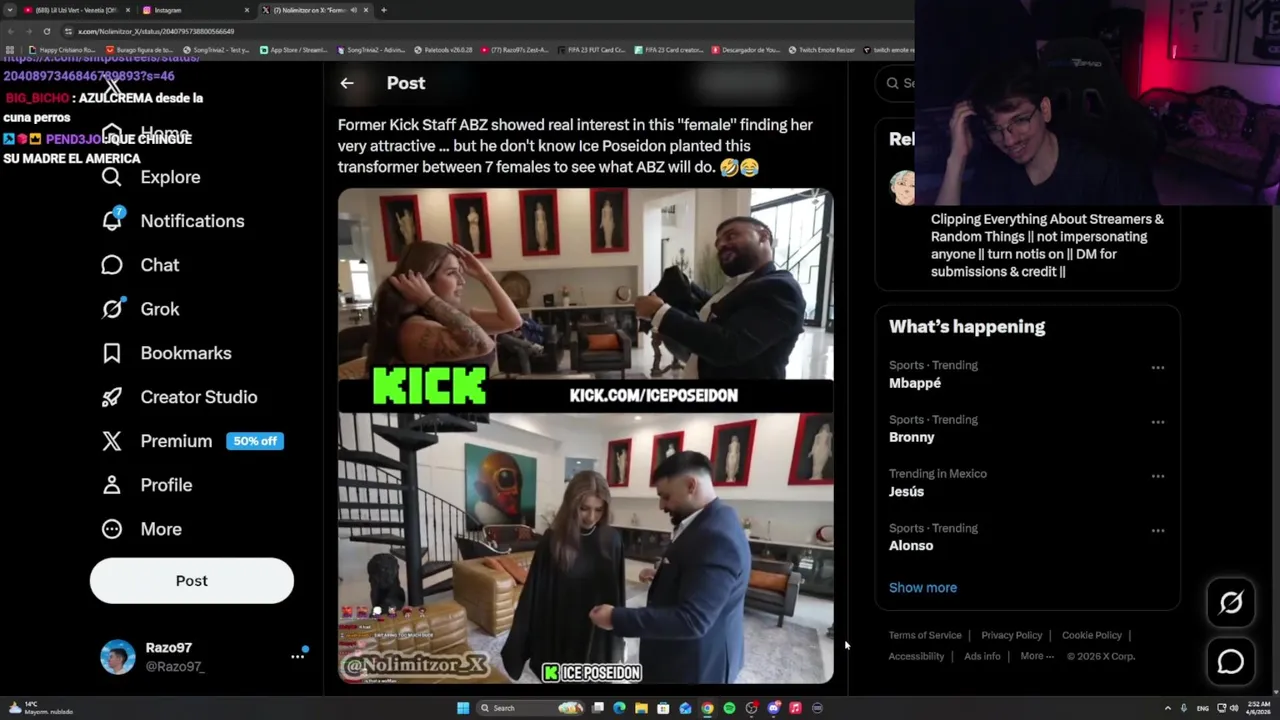Open the Cookie Policy link
The image size is (1280, 720).
point(1092,635)
